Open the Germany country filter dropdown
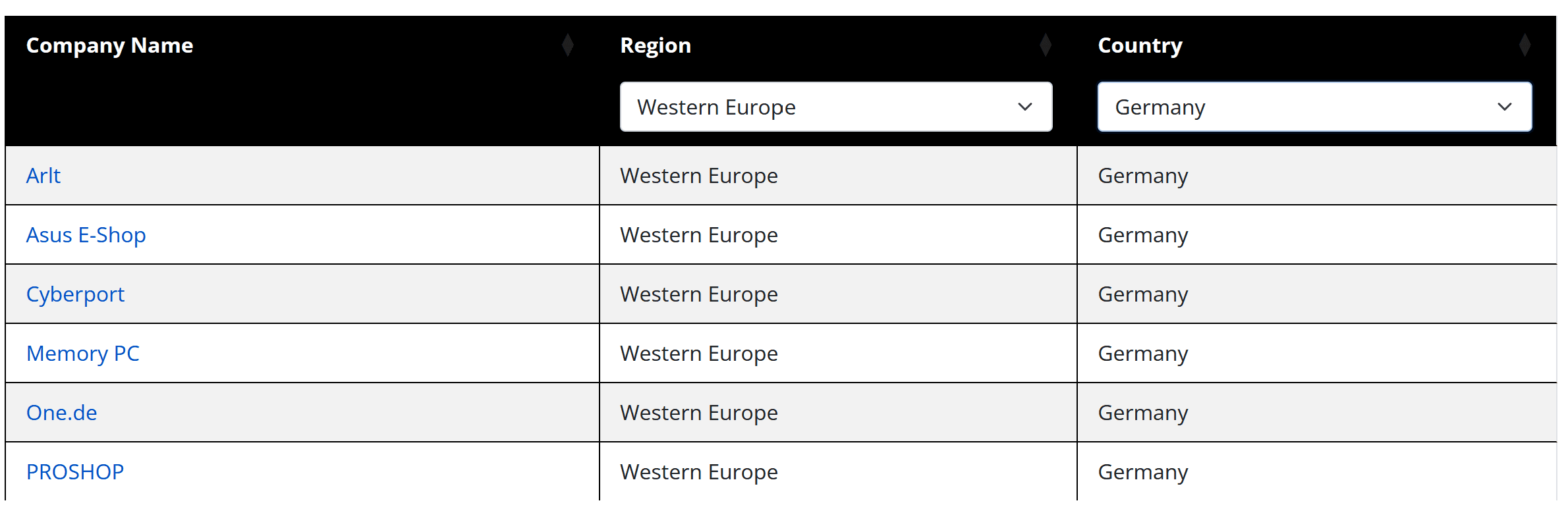Screen dimensions: 1568x507 click(x=1314, y=107)
